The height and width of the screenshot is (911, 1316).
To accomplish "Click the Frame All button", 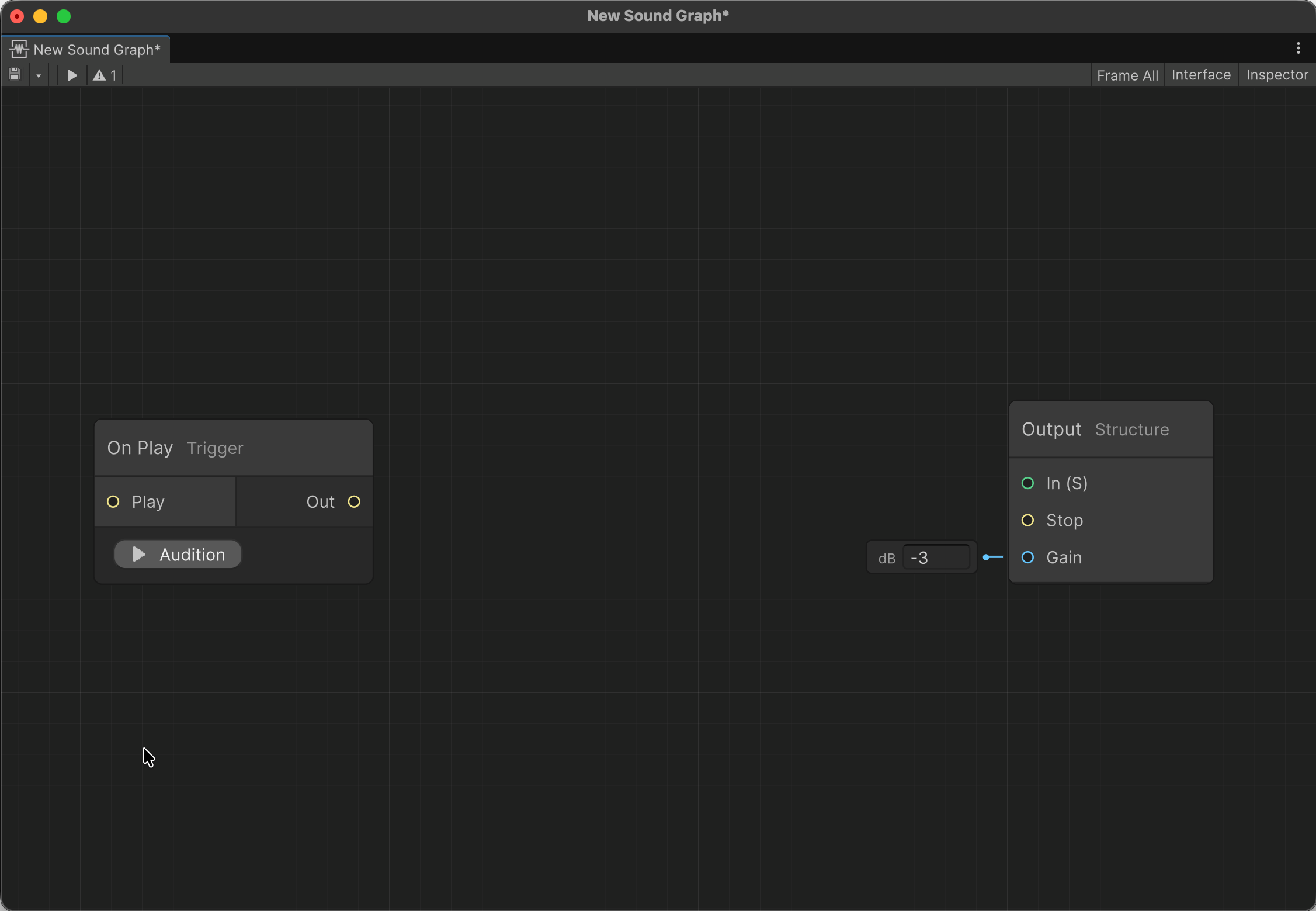I will pyautogui.click(x=1127, y=75).
